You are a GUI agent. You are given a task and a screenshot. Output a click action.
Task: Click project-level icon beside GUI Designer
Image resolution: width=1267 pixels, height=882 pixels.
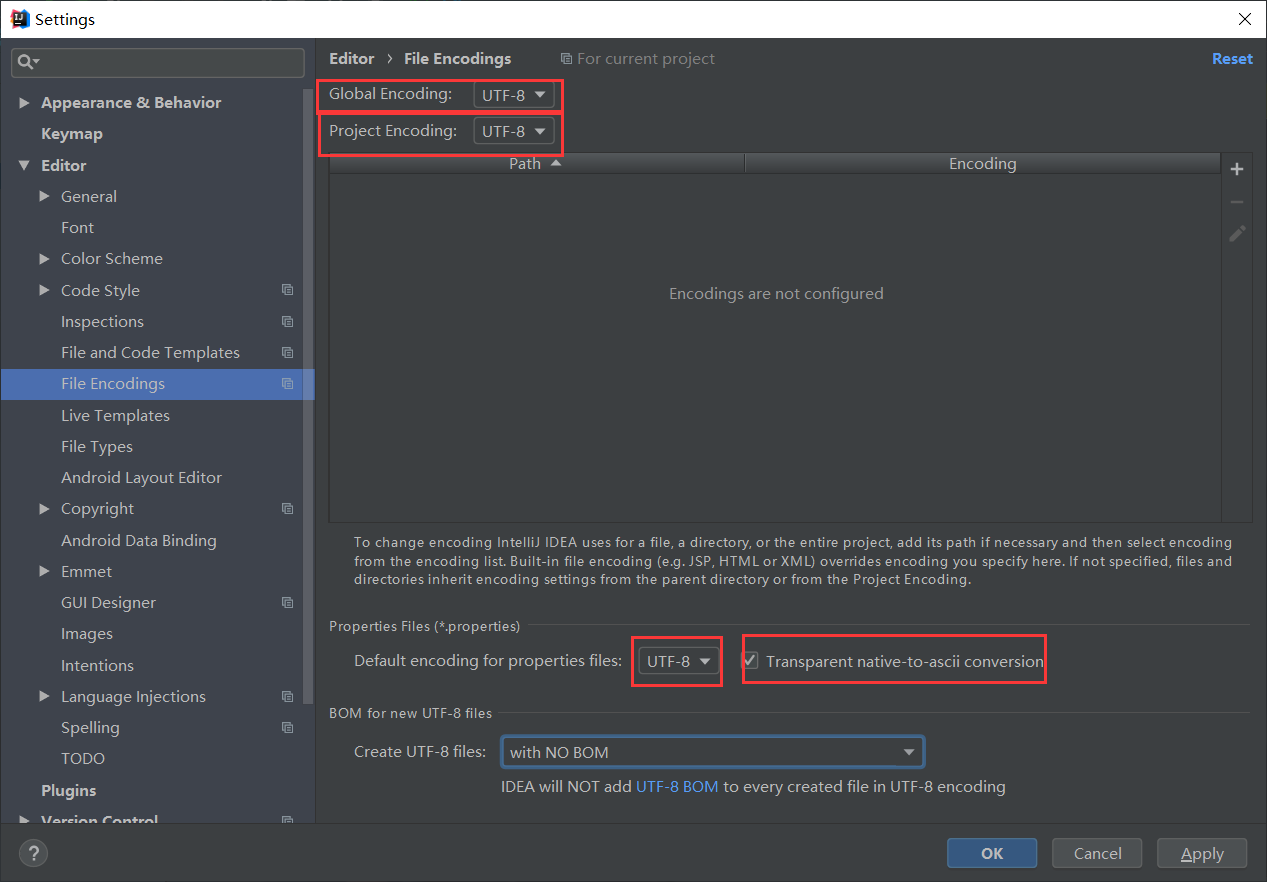pyautogui.click(x=288, y=602)
